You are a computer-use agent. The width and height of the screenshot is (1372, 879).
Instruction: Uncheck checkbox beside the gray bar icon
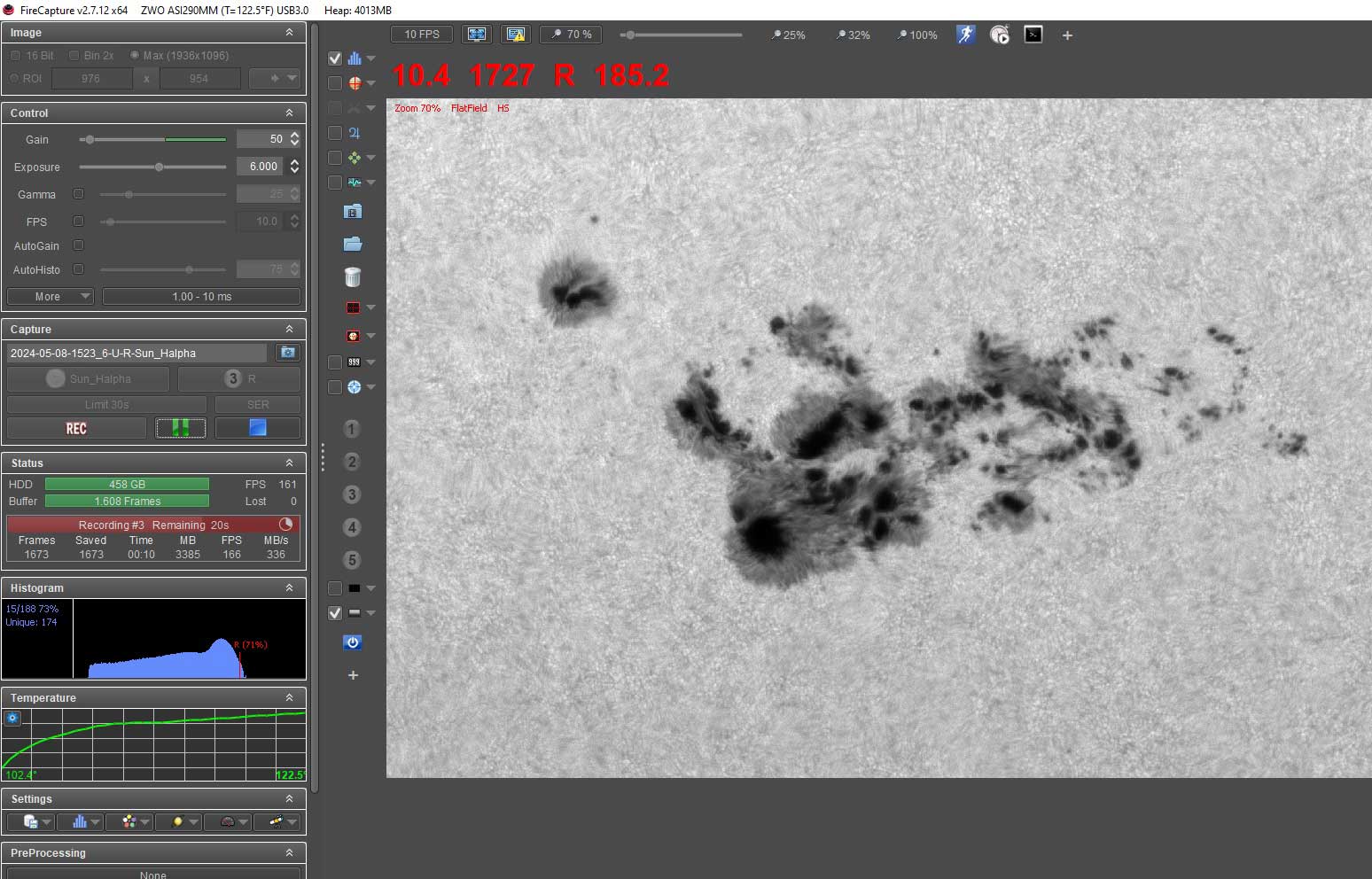[335, 613]
